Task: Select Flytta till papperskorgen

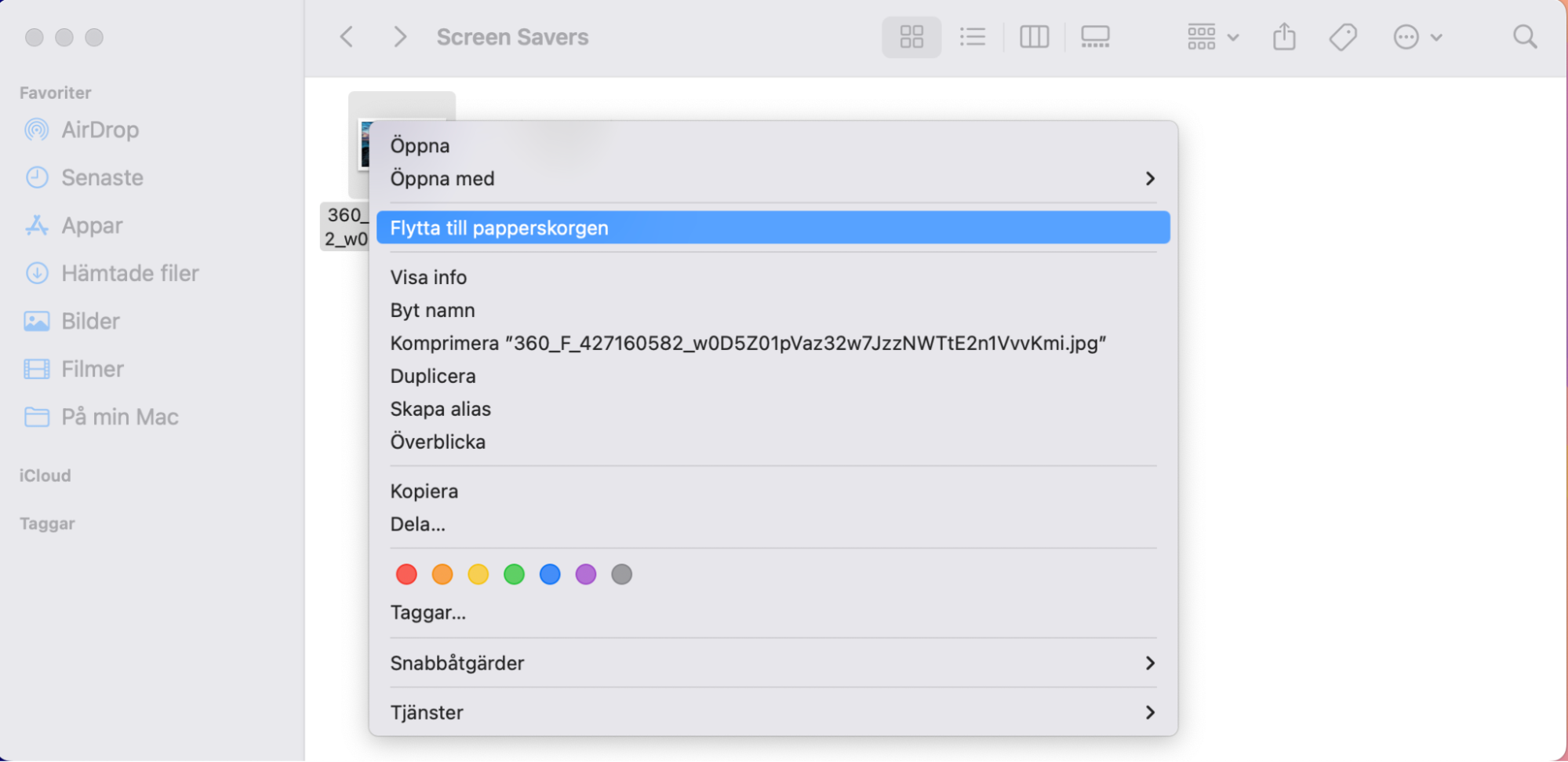Action: pyautogui.click(x=773, y=228)
